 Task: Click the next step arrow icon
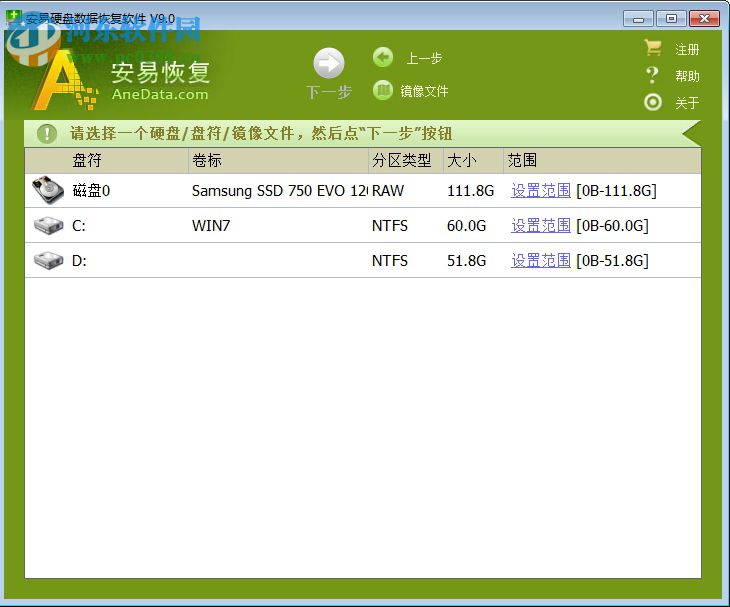tap(329, 63)
